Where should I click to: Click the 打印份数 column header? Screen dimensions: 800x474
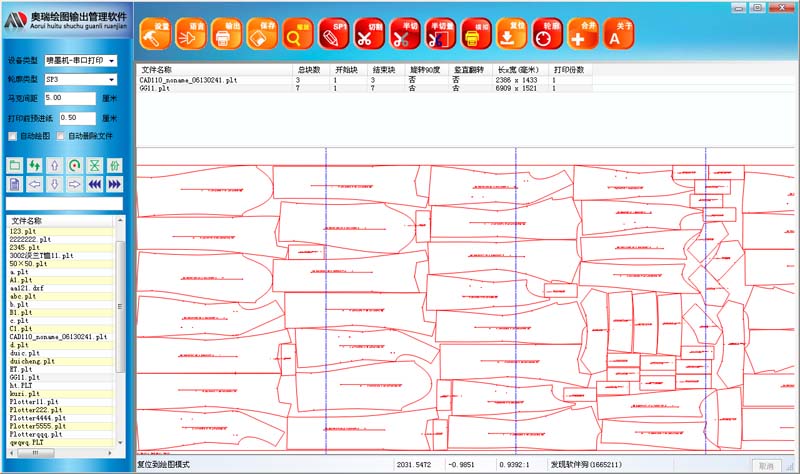569,70
